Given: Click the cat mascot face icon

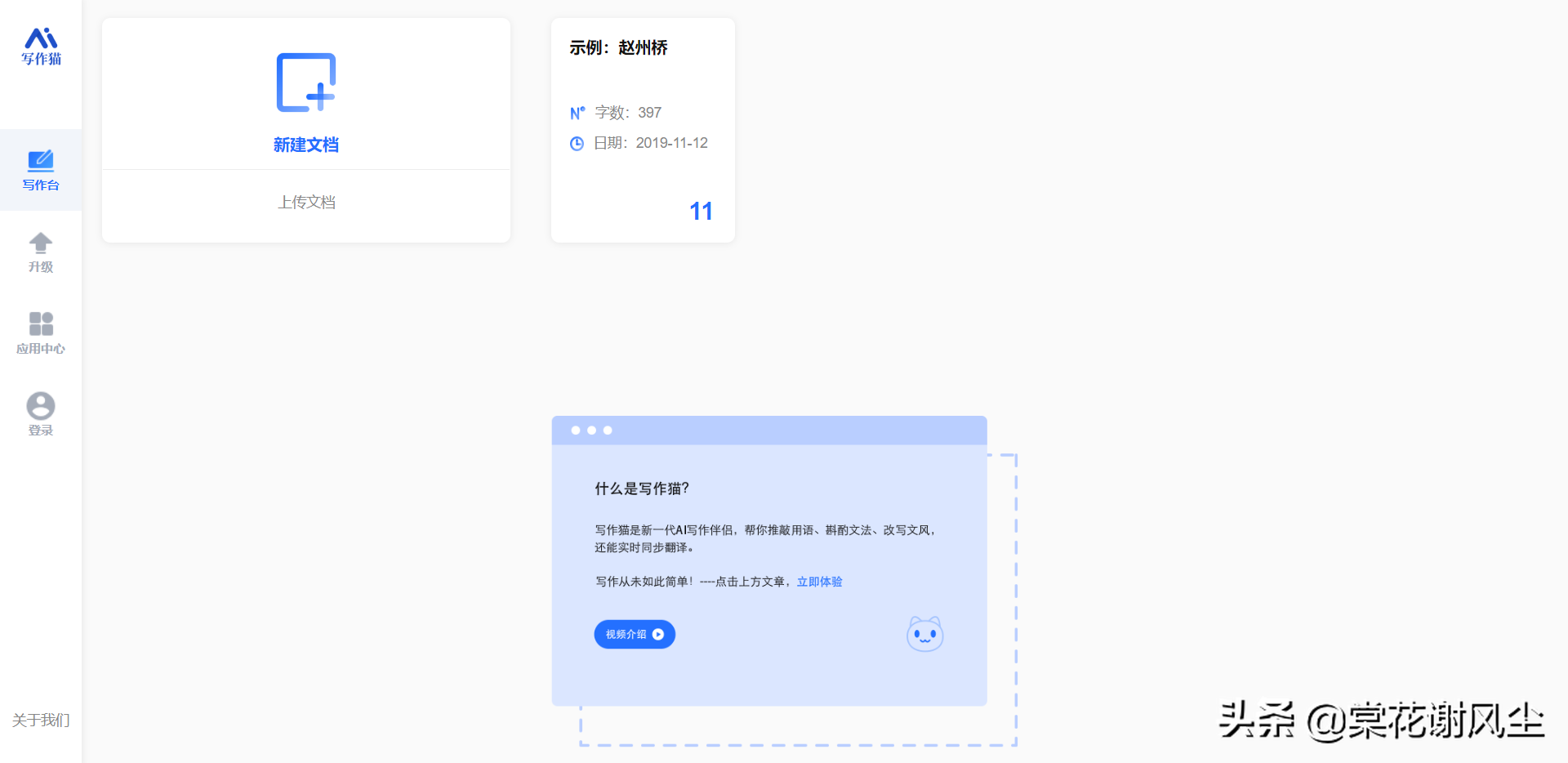Looking at the screenshot, I should pyautogui.click(x=925, y=634).
